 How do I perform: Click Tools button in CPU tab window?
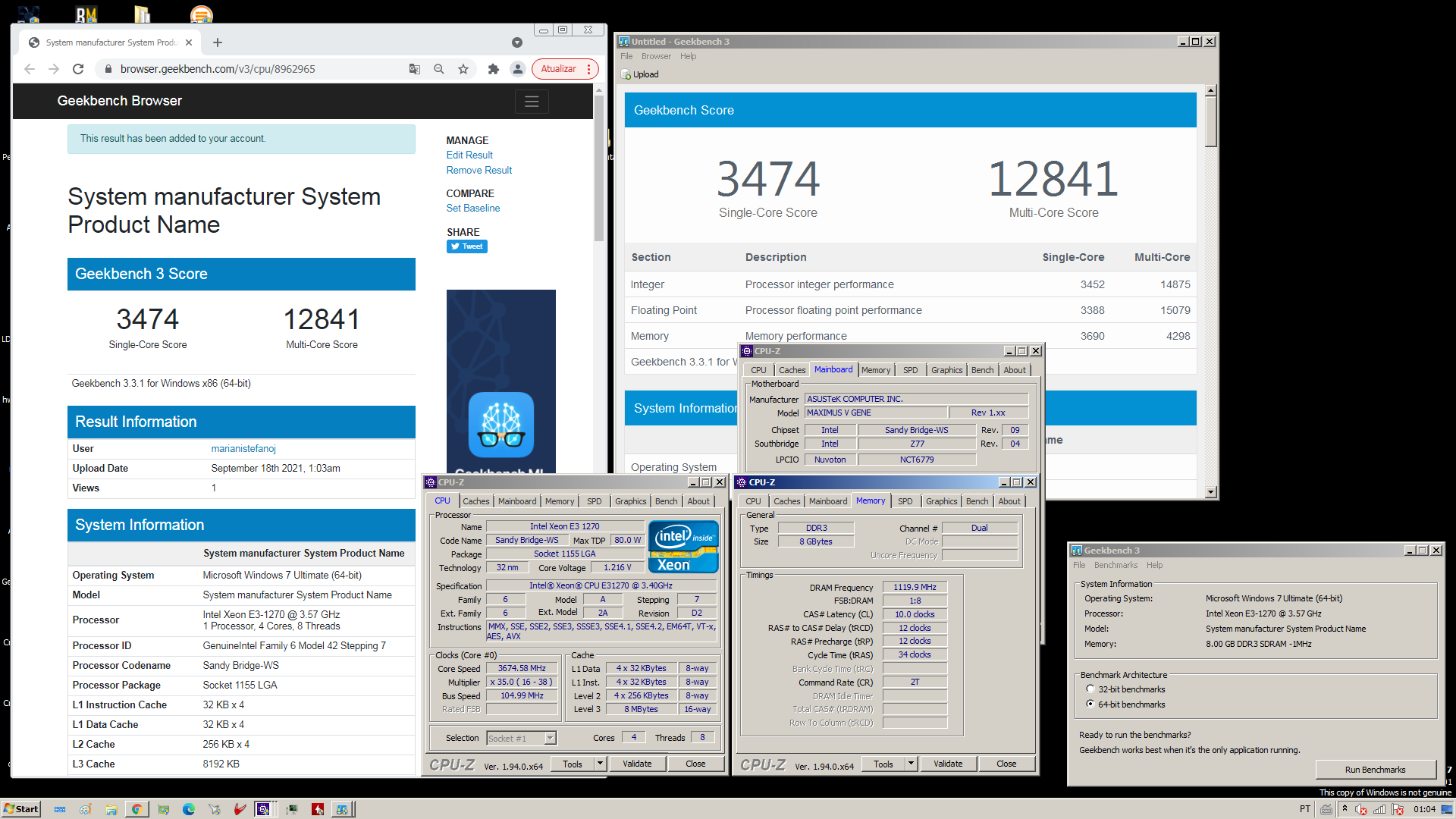(573, 764)
